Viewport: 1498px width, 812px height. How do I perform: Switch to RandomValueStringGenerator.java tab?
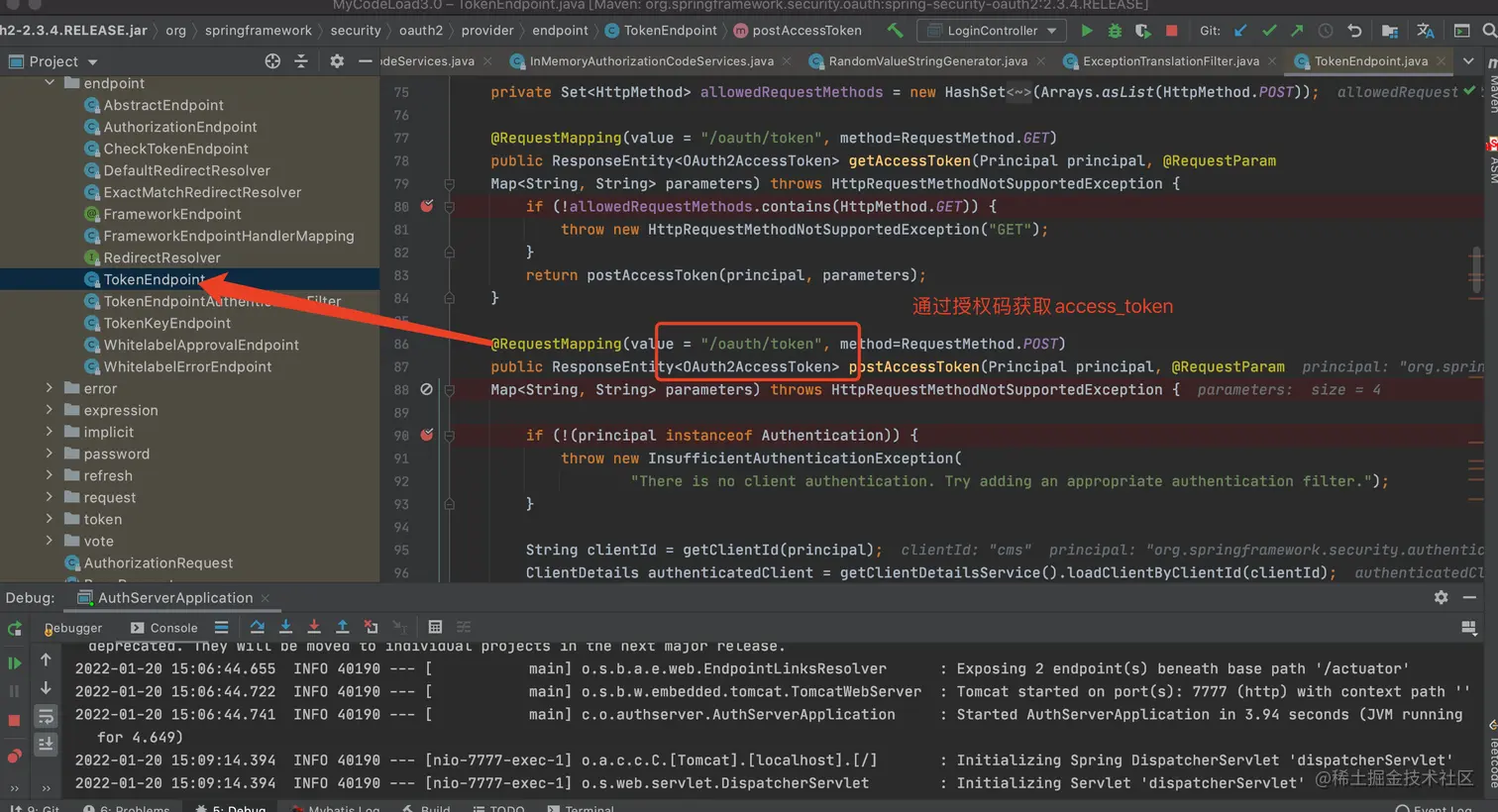[927, 61]
